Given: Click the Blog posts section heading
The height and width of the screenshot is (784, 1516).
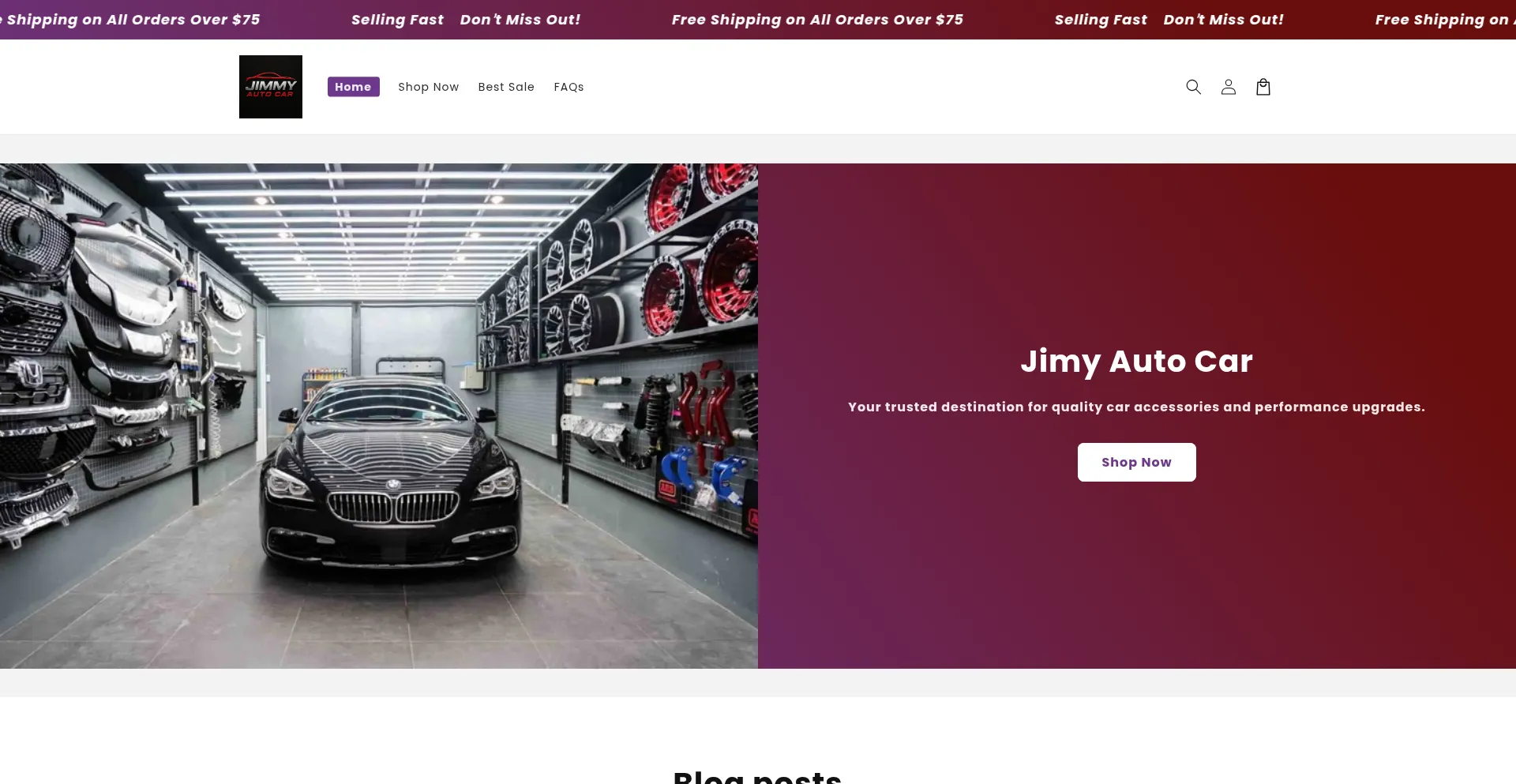Looking at the screenshot, I should pyautogui.click(x=757, y=776).
